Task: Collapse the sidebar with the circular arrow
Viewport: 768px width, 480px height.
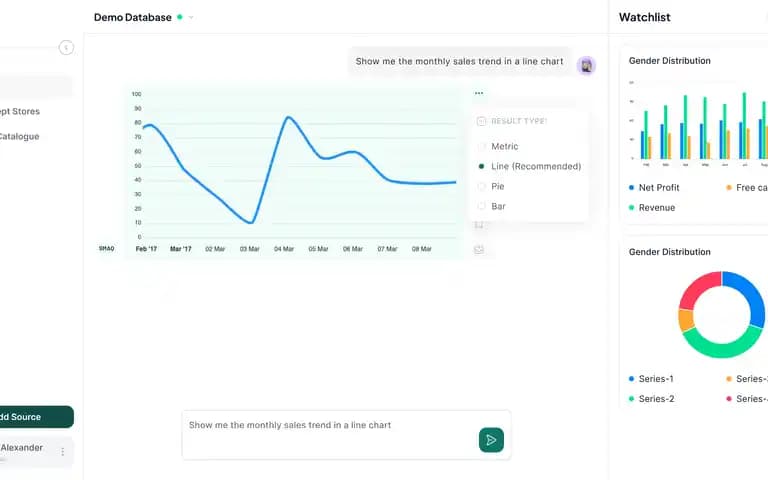Action: 66,48
